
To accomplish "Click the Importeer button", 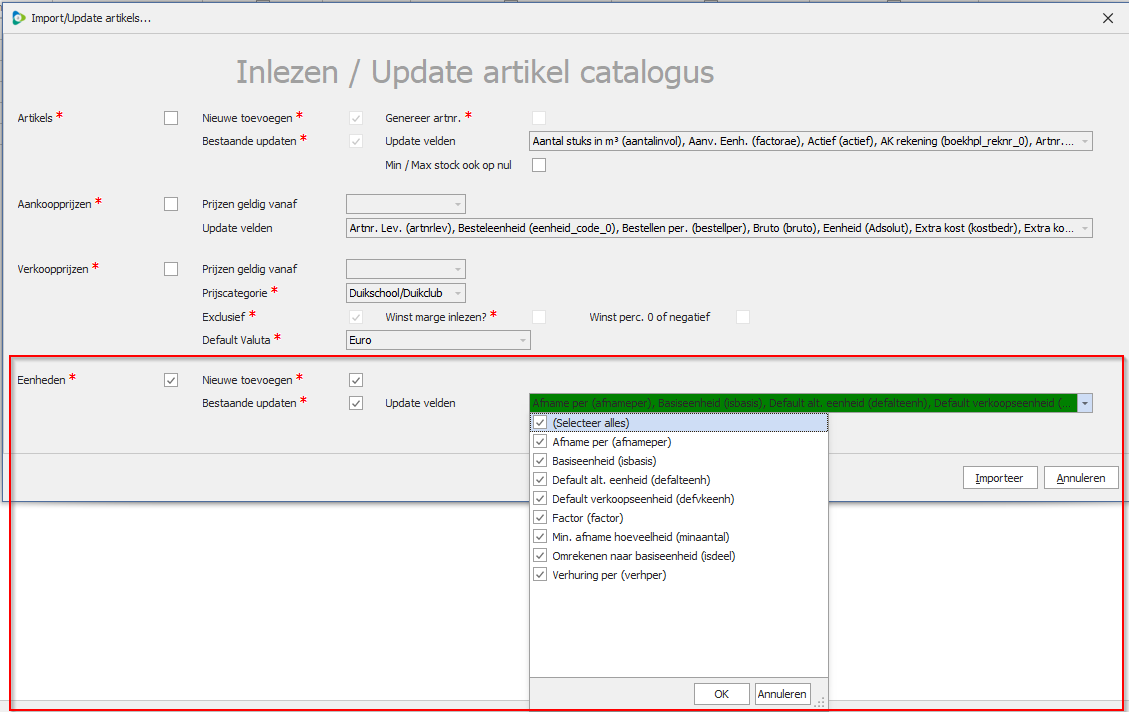I will tap(999, 478).
